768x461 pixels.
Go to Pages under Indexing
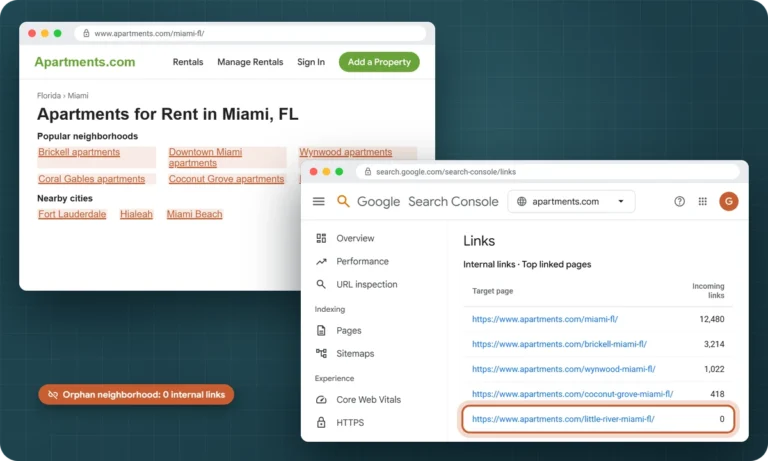(x=349, y=331)
